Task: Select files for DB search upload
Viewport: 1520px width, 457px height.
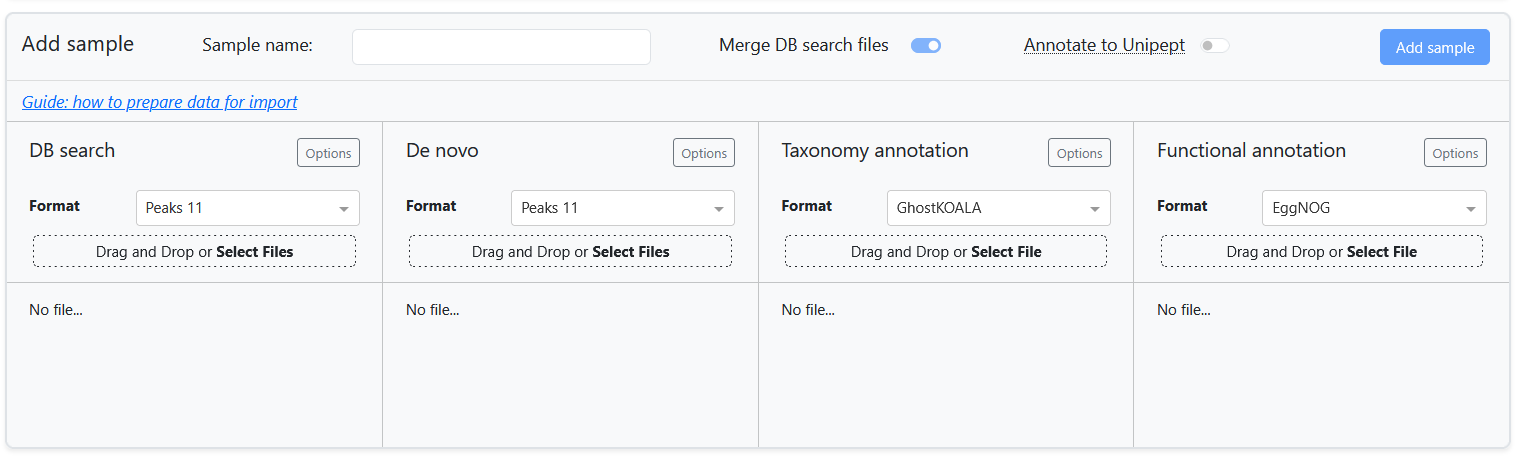Action: tap(255, 252)
